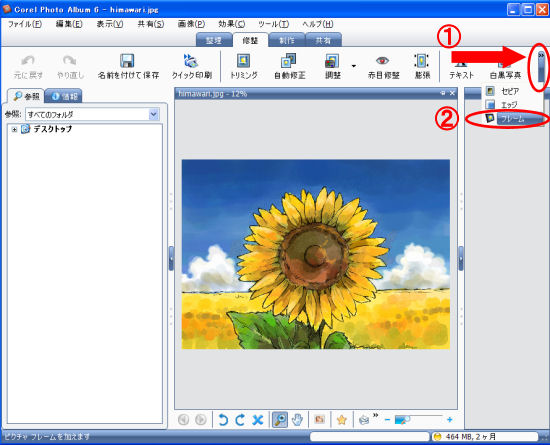Close the himawari.jpg image pane
This screenshot has width=550, height=445.
point(452,93)
